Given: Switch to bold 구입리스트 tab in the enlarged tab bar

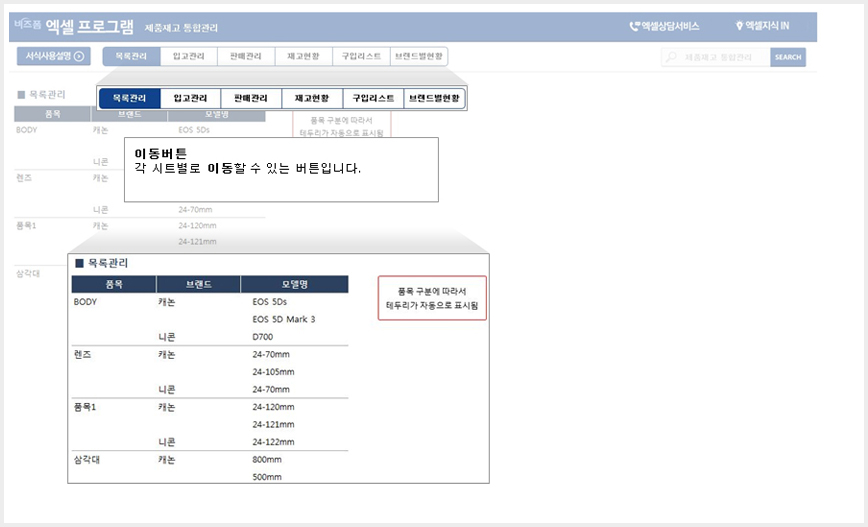Looking at the screenshot, I should click(374, 98).
